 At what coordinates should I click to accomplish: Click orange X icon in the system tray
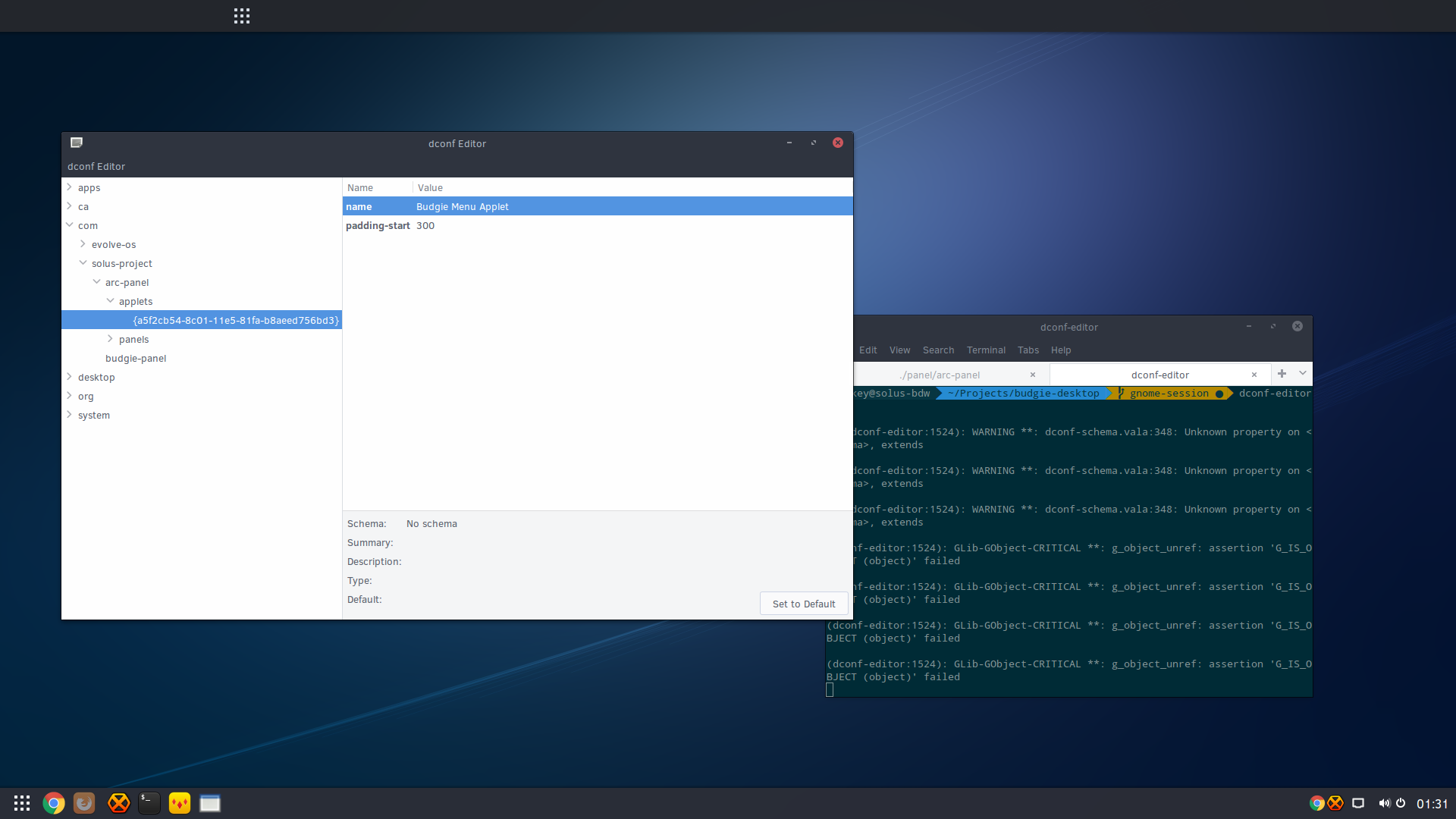click(x=1335, y=803)
